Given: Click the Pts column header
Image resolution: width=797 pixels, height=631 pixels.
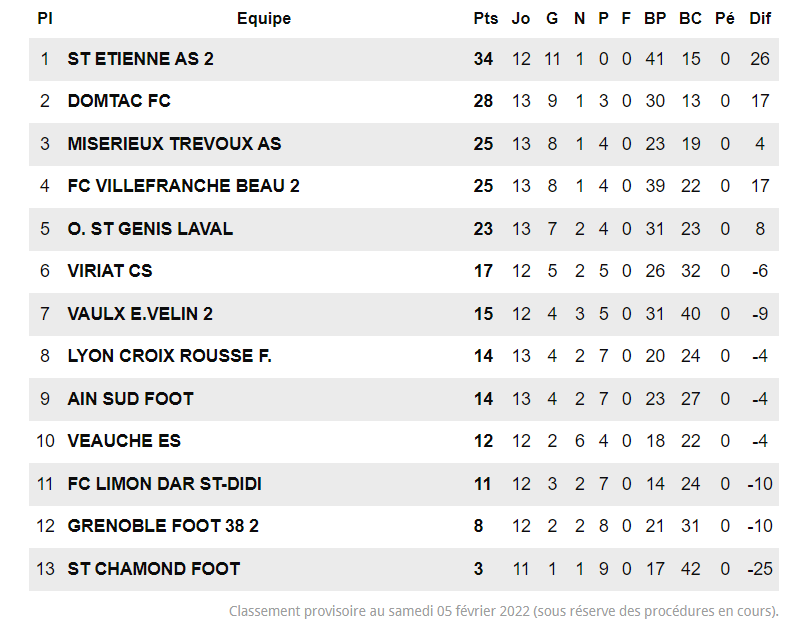Looking at the screenshot, I should [x=485, y=18].
